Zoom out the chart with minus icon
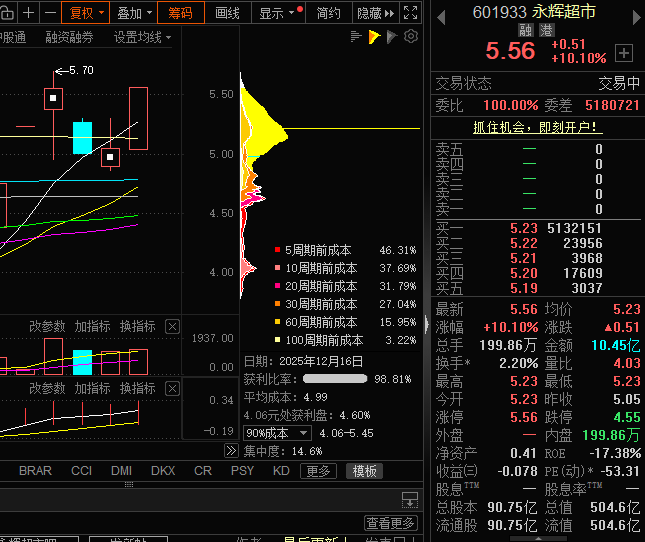Screen dimensions: 645x542 click(x=50, y=13)
